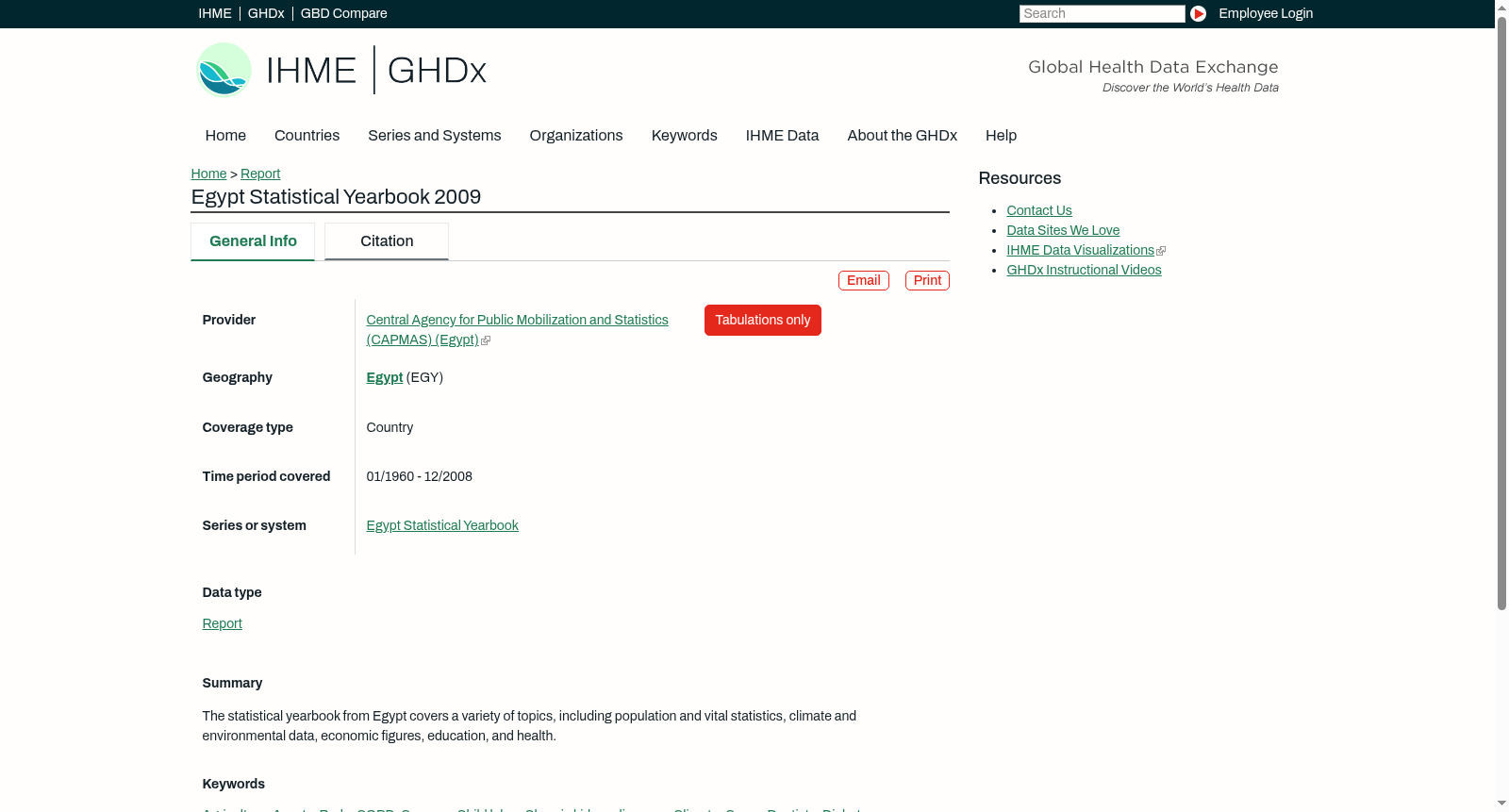Open GBD Compare in top bar
The height and width of the screenshot is (812, 1509).
tap(344, 13)
